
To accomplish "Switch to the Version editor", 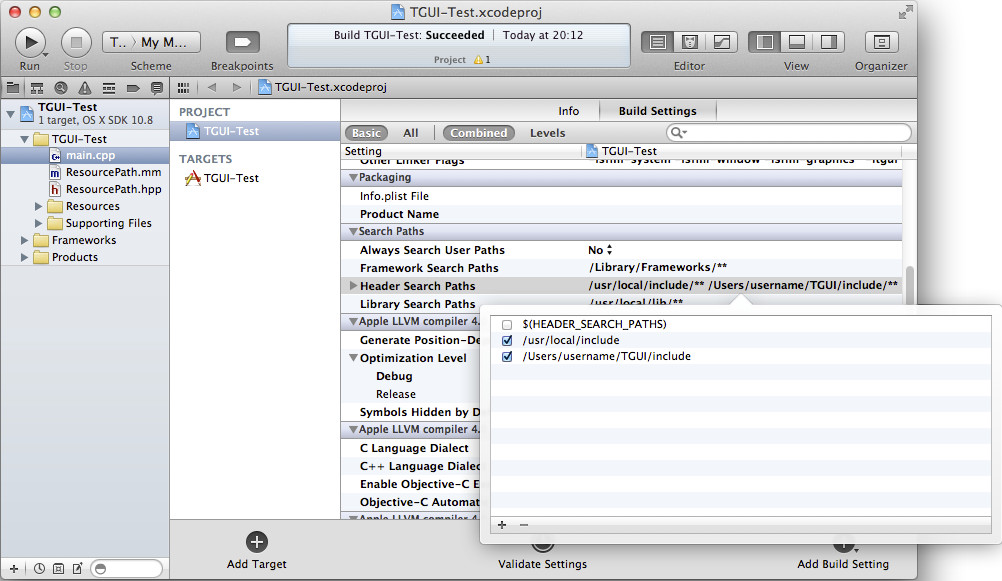I will [x=721, y=42].
